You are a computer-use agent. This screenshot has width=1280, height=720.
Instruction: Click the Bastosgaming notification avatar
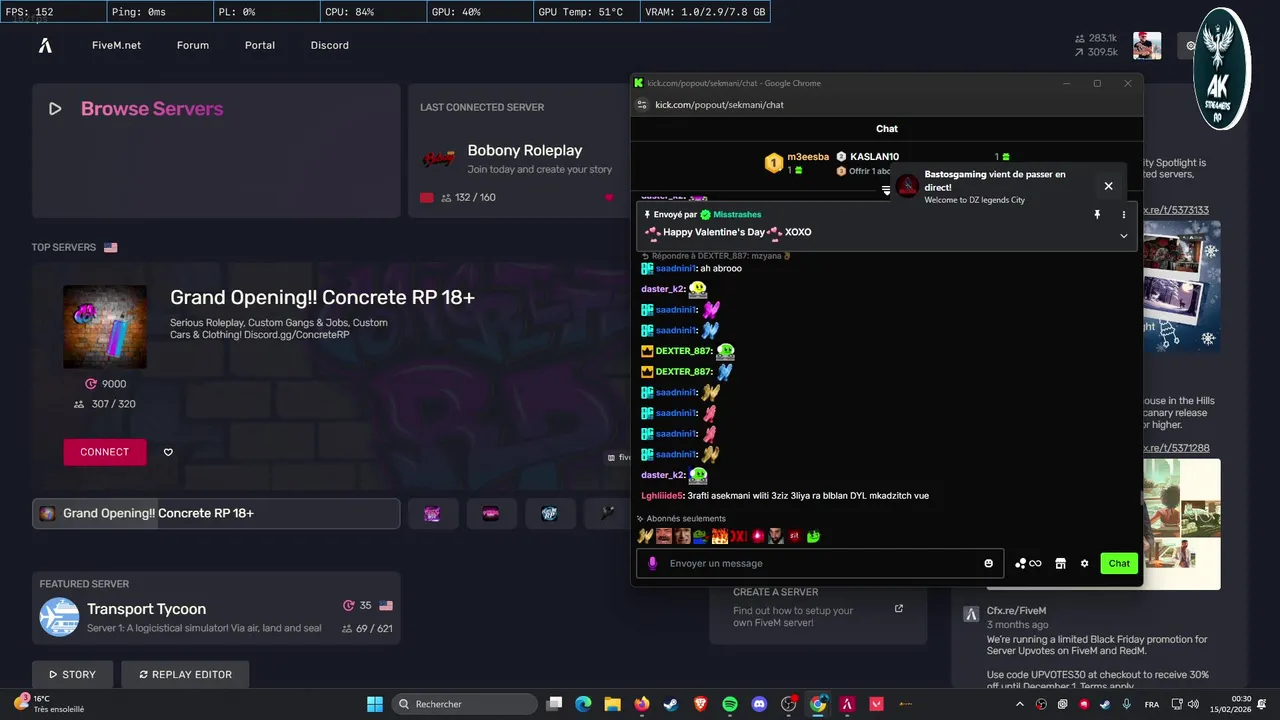[x=907, y=186]
